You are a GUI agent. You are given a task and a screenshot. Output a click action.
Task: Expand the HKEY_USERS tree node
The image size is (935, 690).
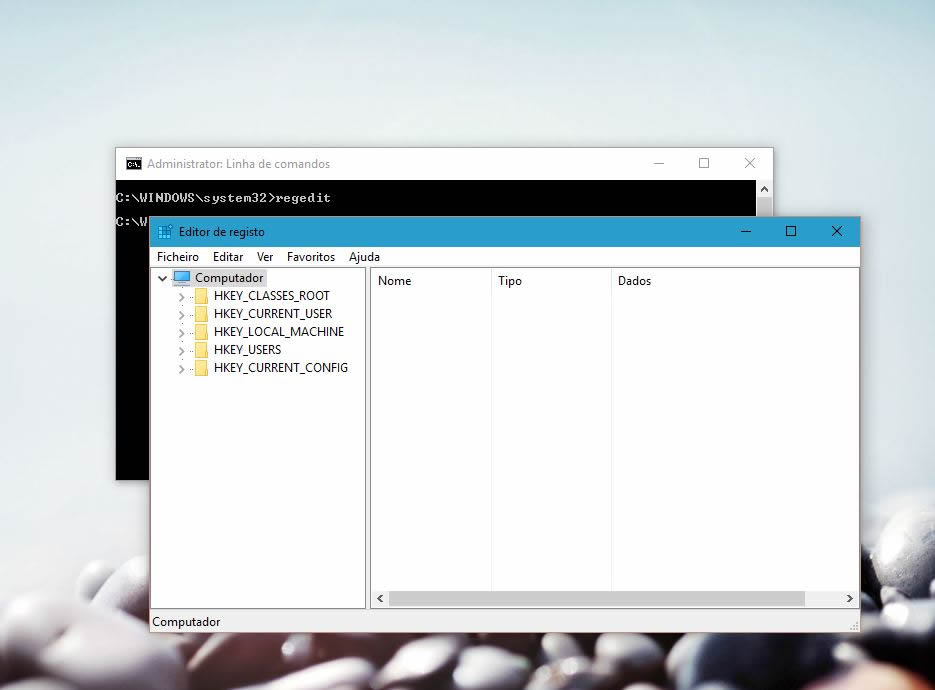181,349
